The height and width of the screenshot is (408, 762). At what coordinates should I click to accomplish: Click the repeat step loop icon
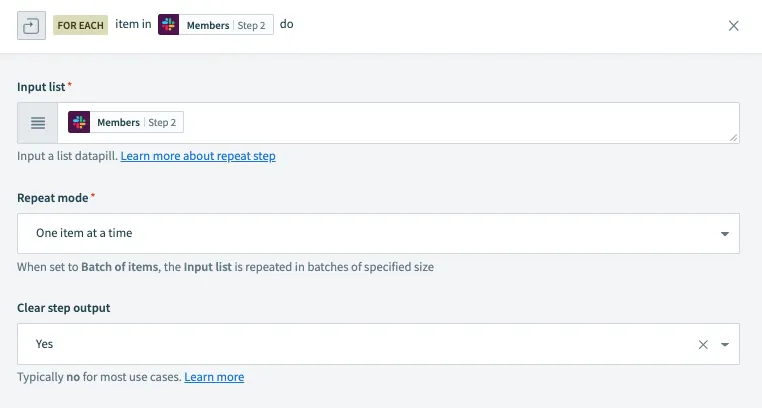point(30,26)
